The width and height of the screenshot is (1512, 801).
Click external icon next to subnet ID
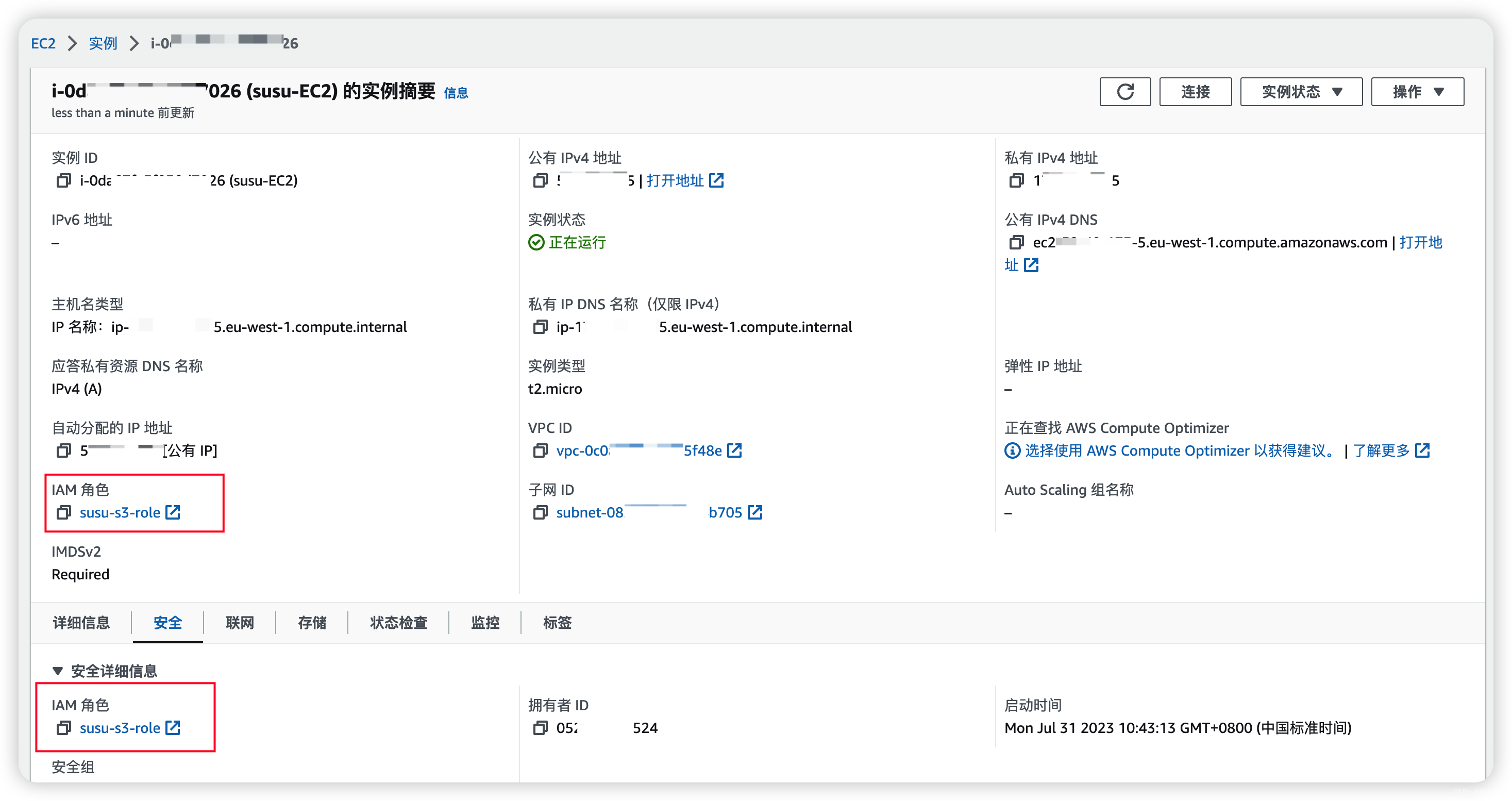[x=755, y=513]
